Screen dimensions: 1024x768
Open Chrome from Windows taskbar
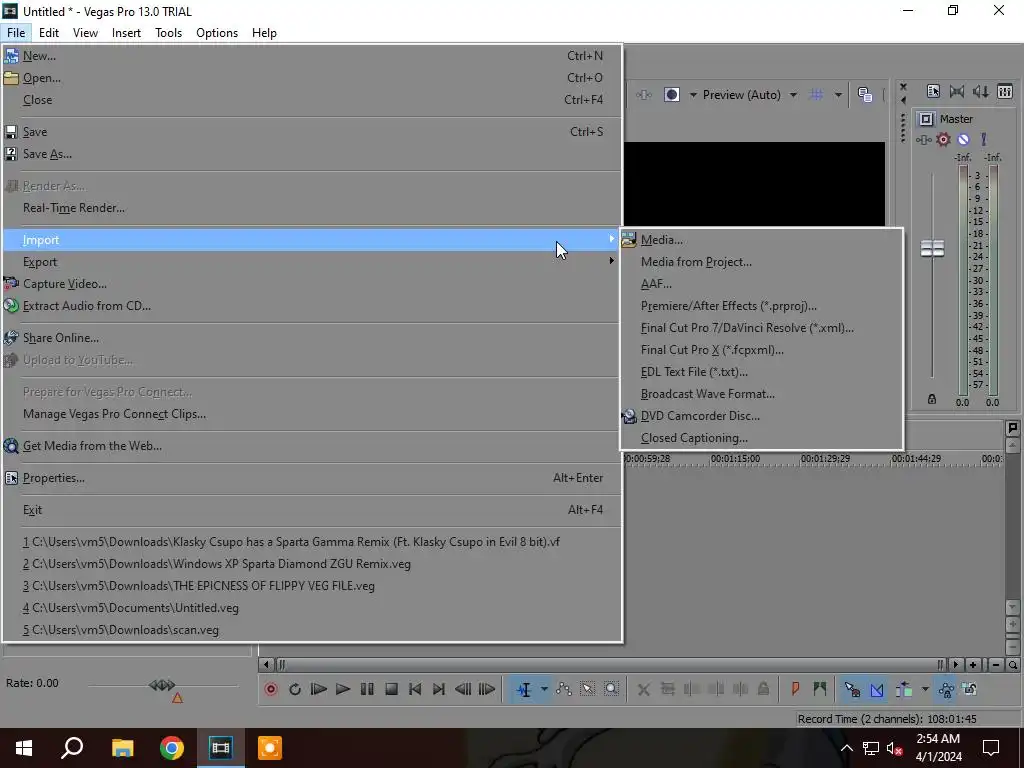click(172, 748)
